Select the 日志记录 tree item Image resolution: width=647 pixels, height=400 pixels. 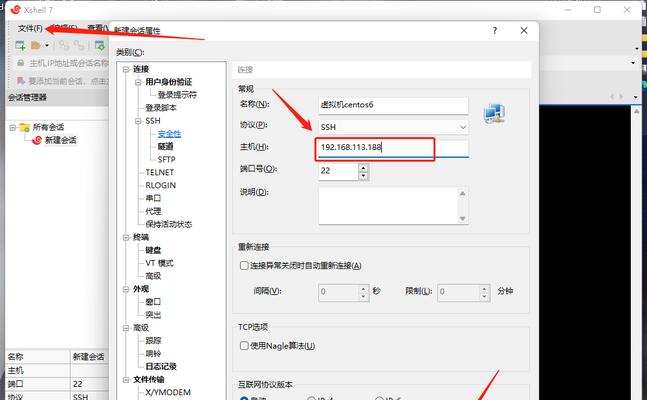161,367
